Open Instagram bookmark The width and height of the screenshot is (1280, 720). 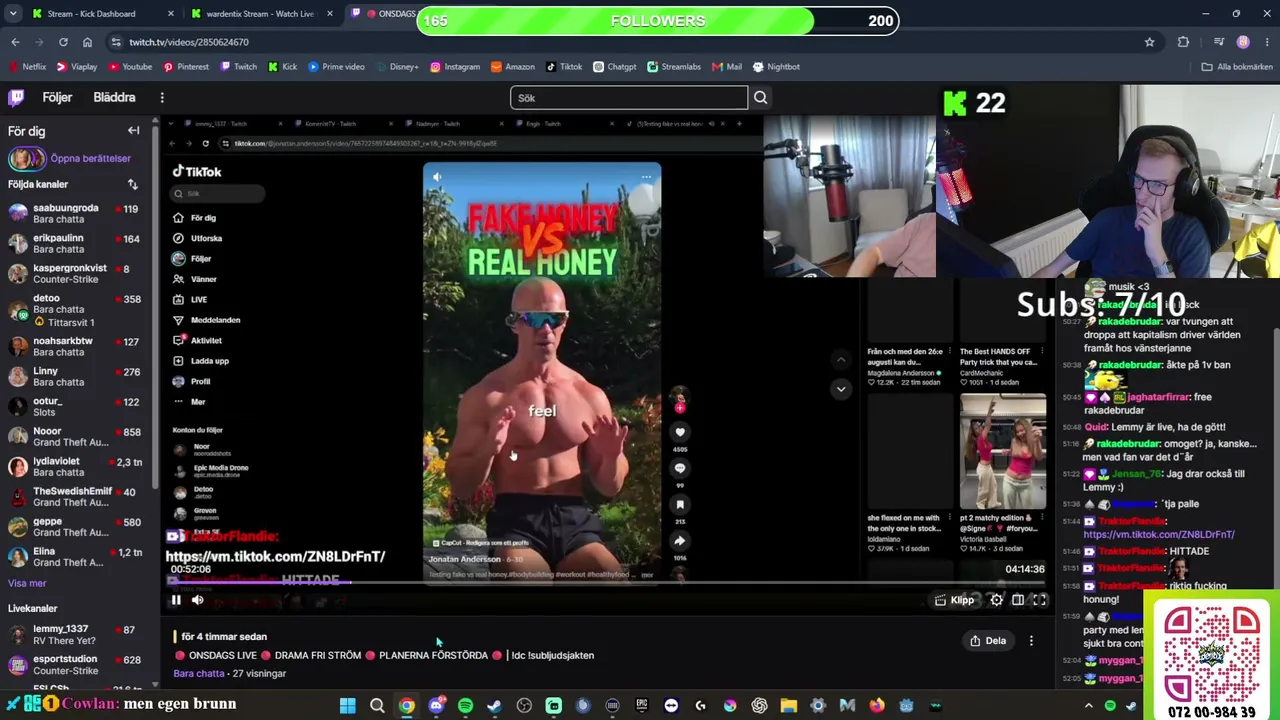[455, 67]
